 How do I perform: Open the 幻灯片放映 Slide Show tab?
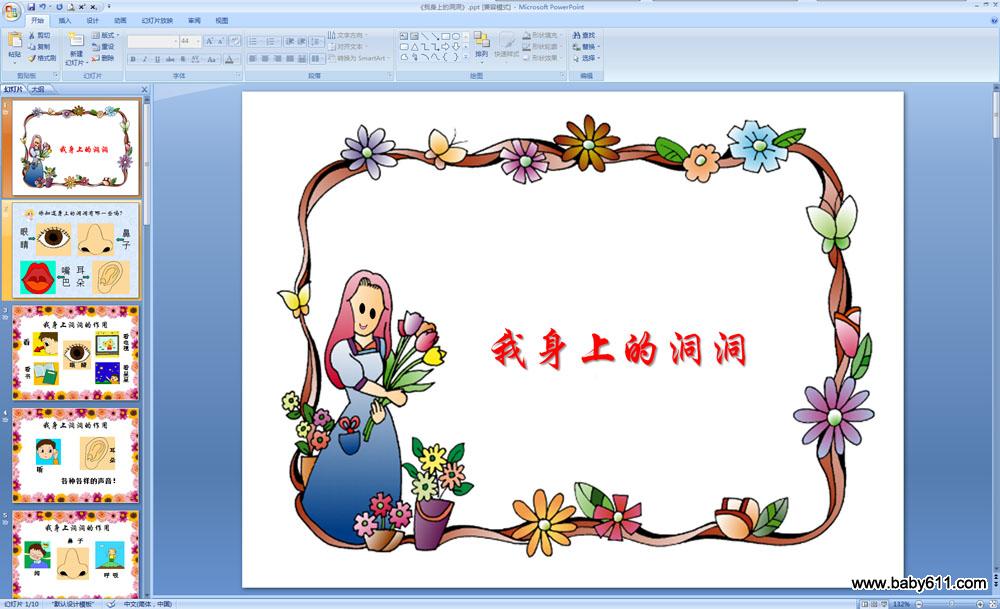coord(158,21)
